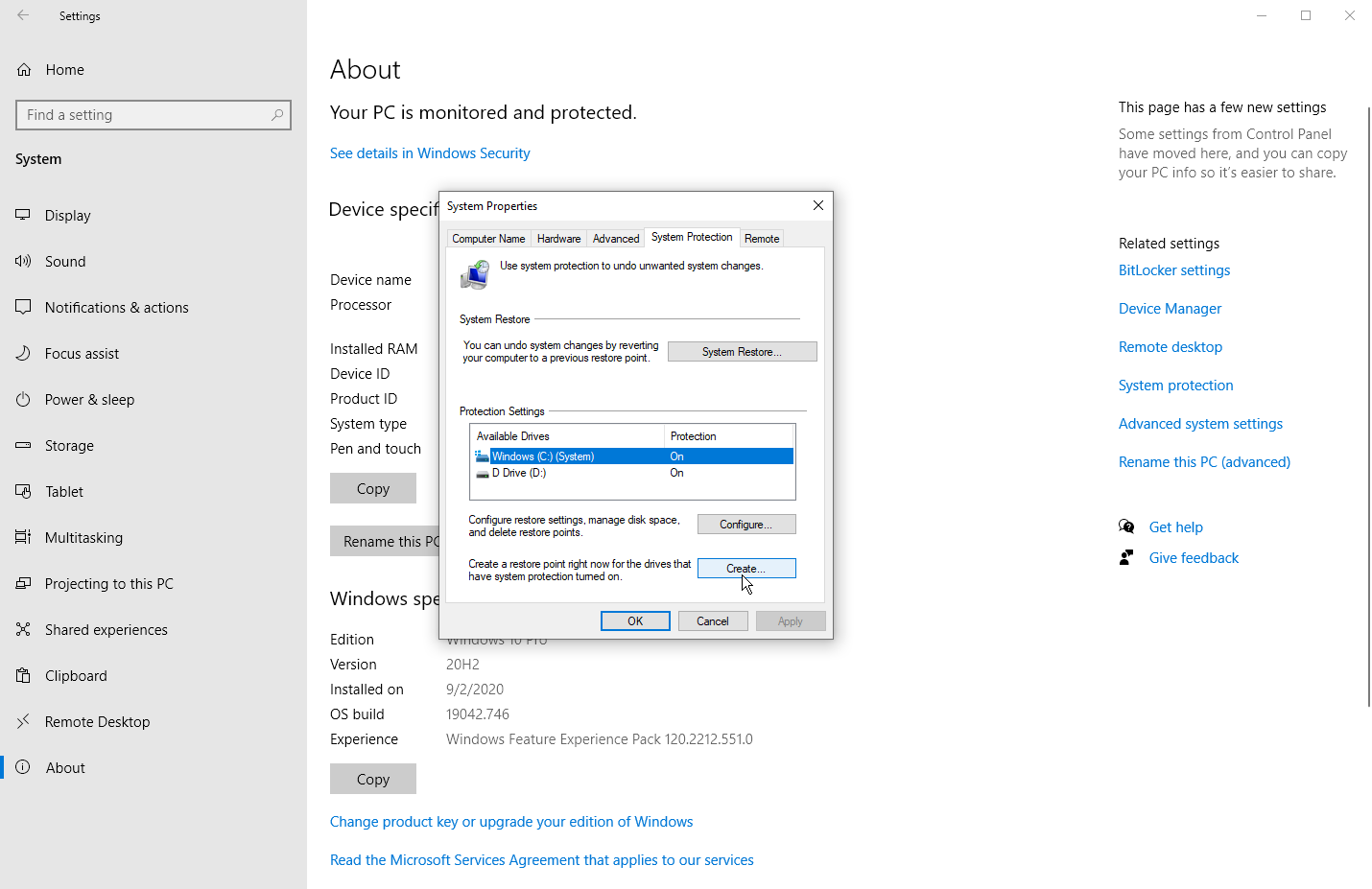Click the Rename this PC button
The width and height of the screenshot is (1372, 889).
point(385,541)
